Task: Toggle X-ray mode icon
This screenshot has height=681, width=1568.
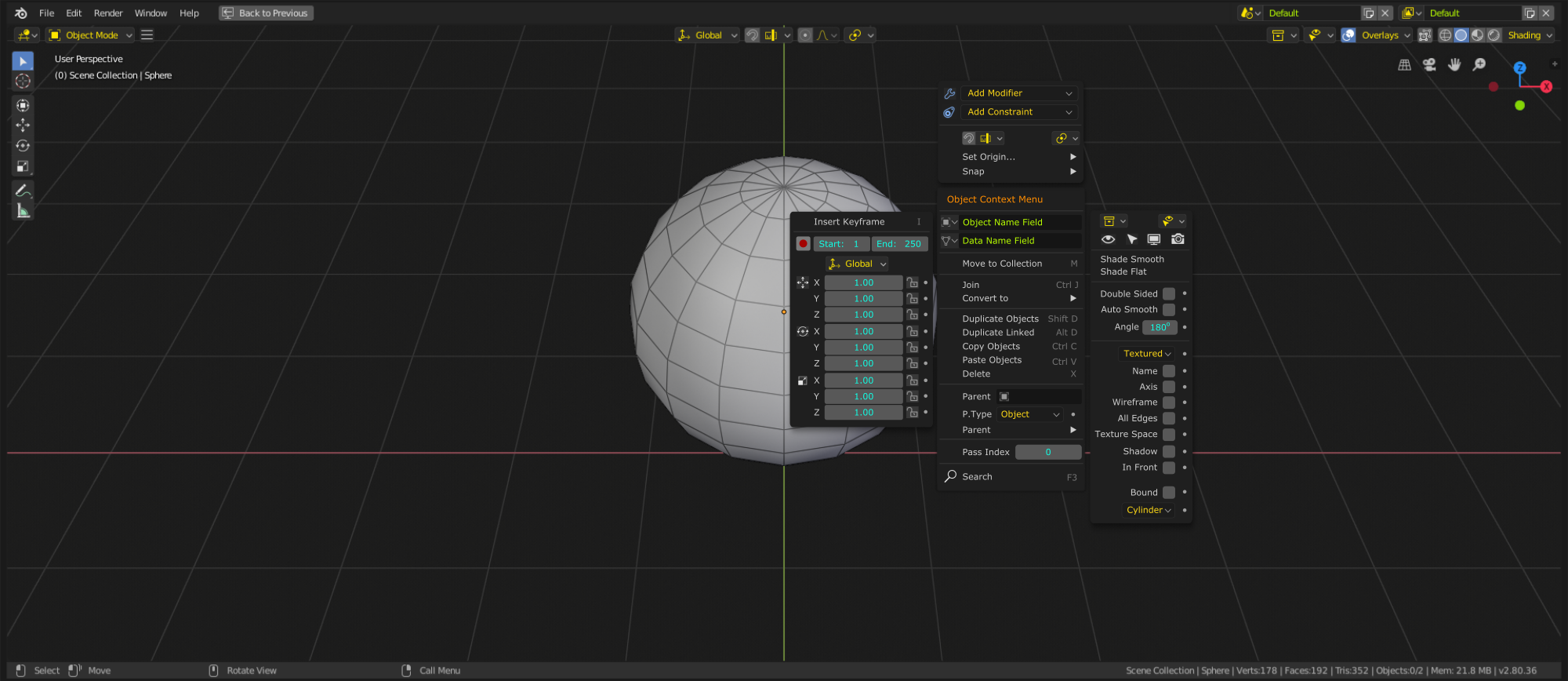Action: [x=1425, y=35]
